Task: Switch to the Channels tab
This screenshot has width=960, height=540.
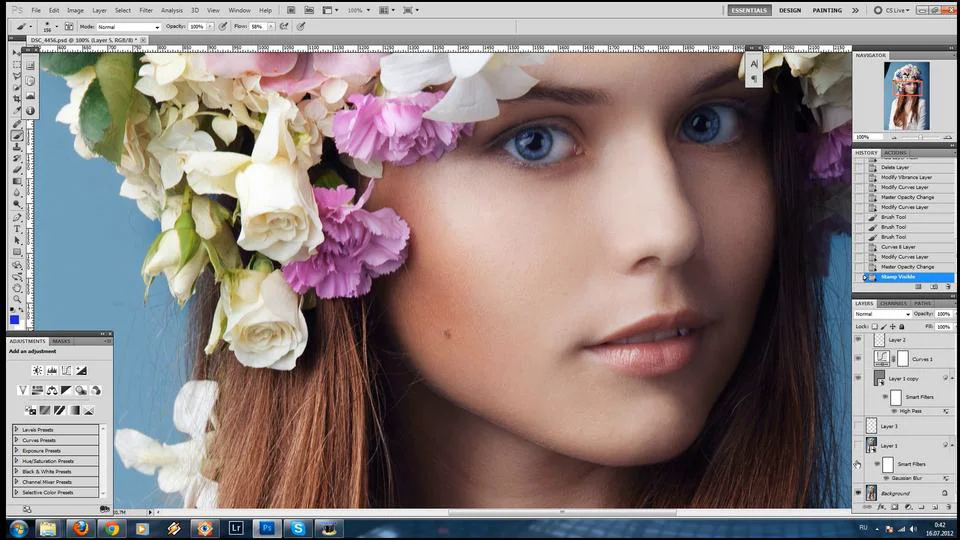Action: click(x=893, y=304)
